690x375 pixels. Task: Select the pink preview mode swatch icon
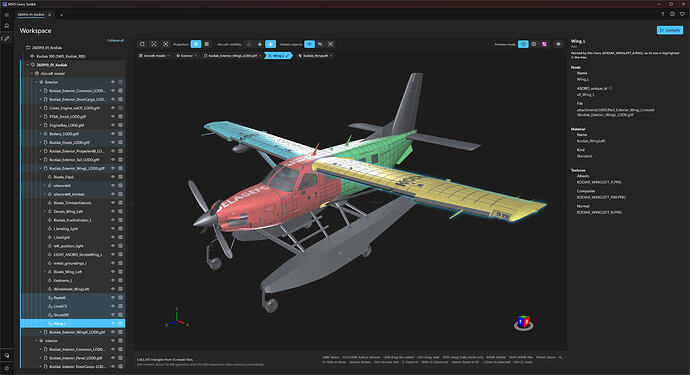[x=544, y=44]
